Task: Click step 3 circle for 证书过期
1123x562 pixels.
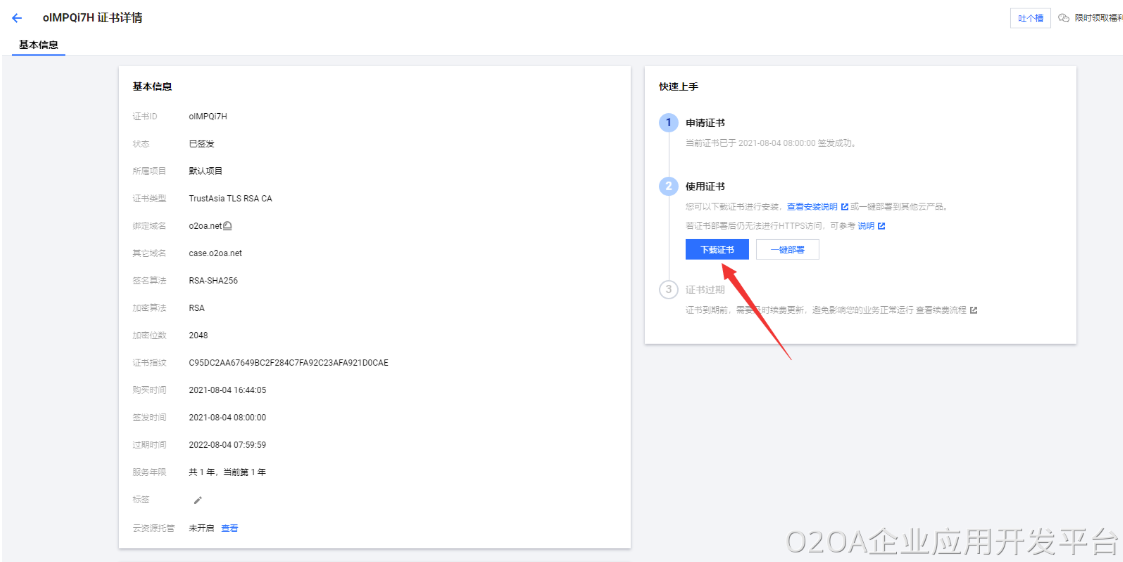Action: tap(668, 290)
